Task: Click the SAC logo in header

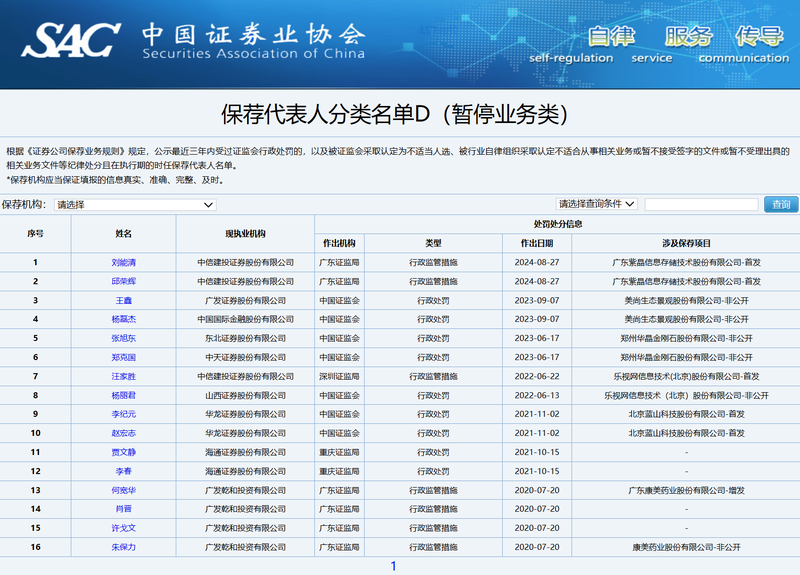Action: pyautogui.click(x=70, y=40)
